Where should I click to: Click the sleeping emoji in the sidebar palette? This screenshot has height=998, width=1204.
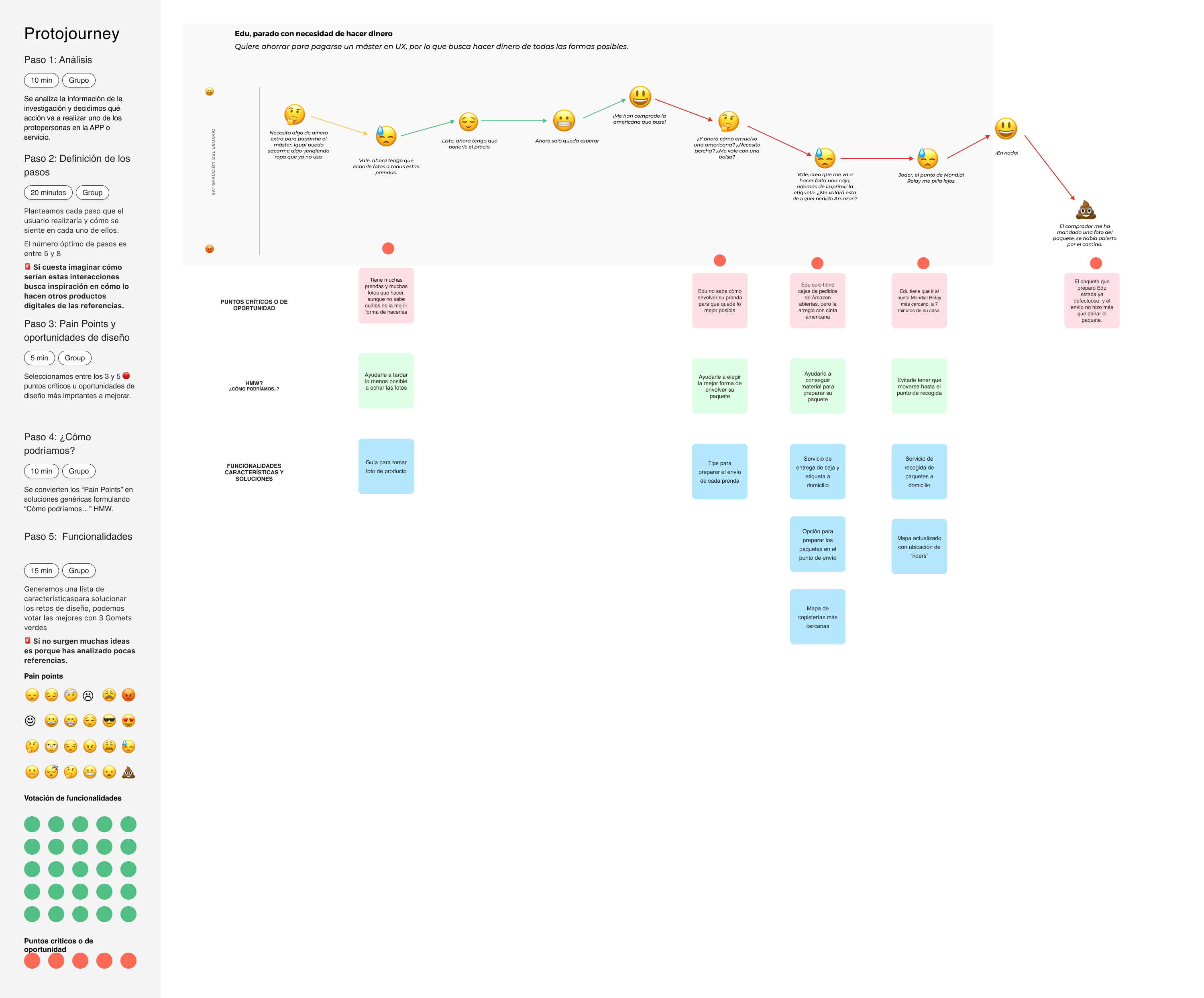[x=52, y=772]
